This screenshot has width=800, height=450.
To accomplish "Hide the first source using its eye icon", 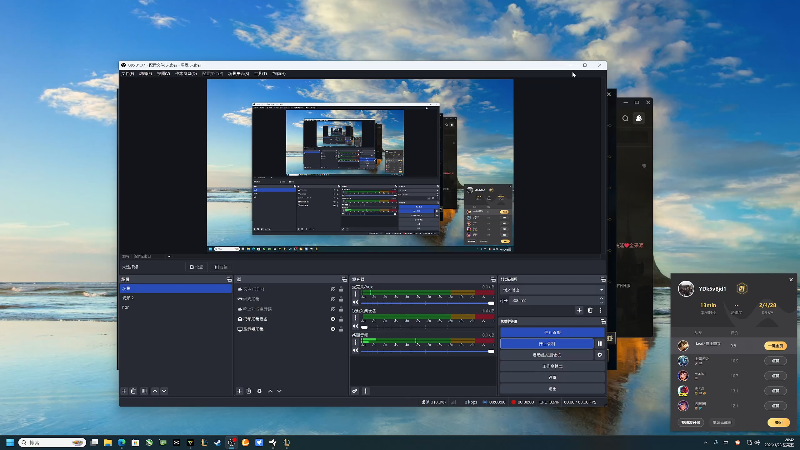I will click(332, 288).
